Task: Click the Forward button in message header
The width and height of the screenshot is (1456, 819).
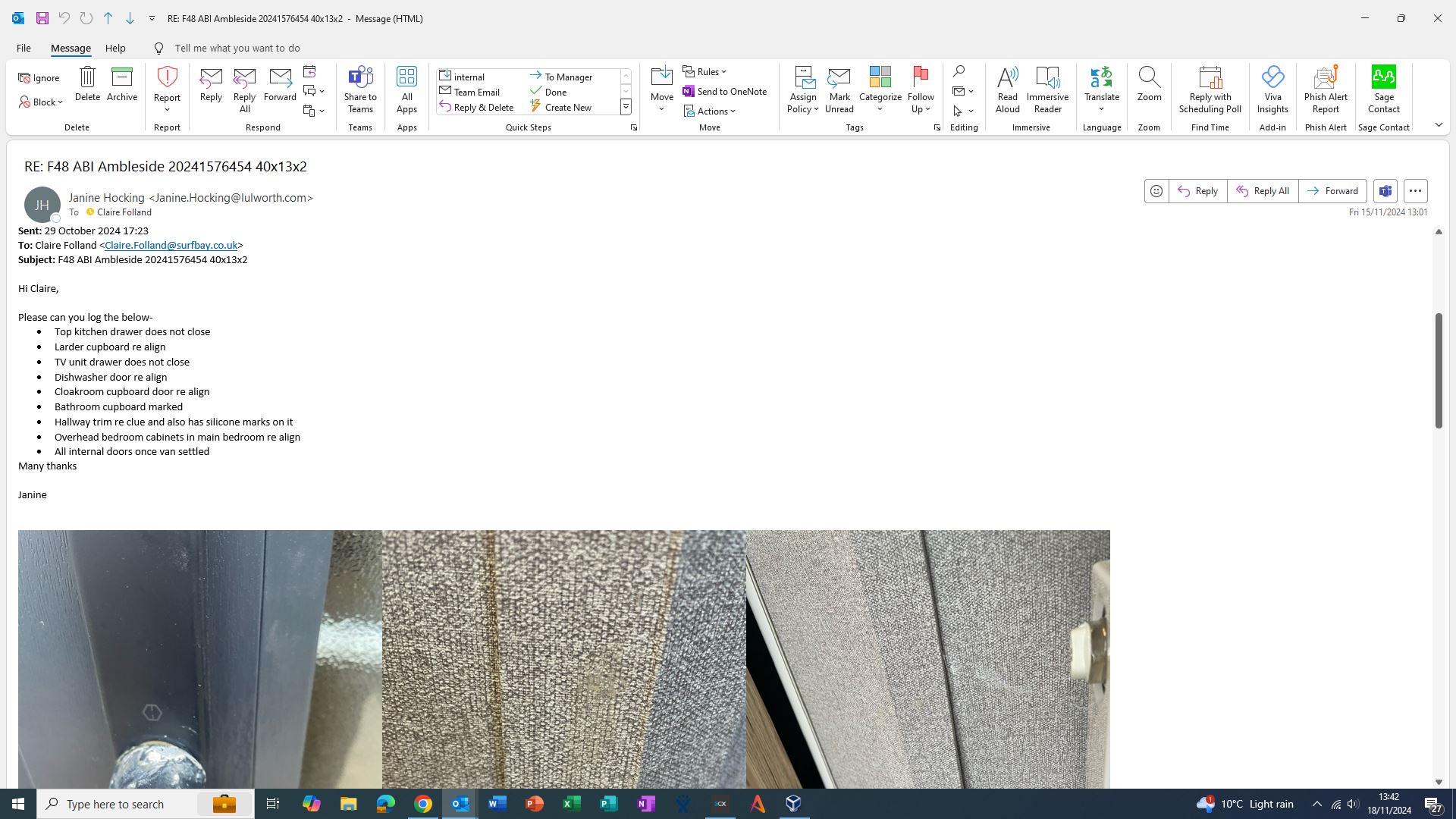Action: click(x=1332, y=191)
